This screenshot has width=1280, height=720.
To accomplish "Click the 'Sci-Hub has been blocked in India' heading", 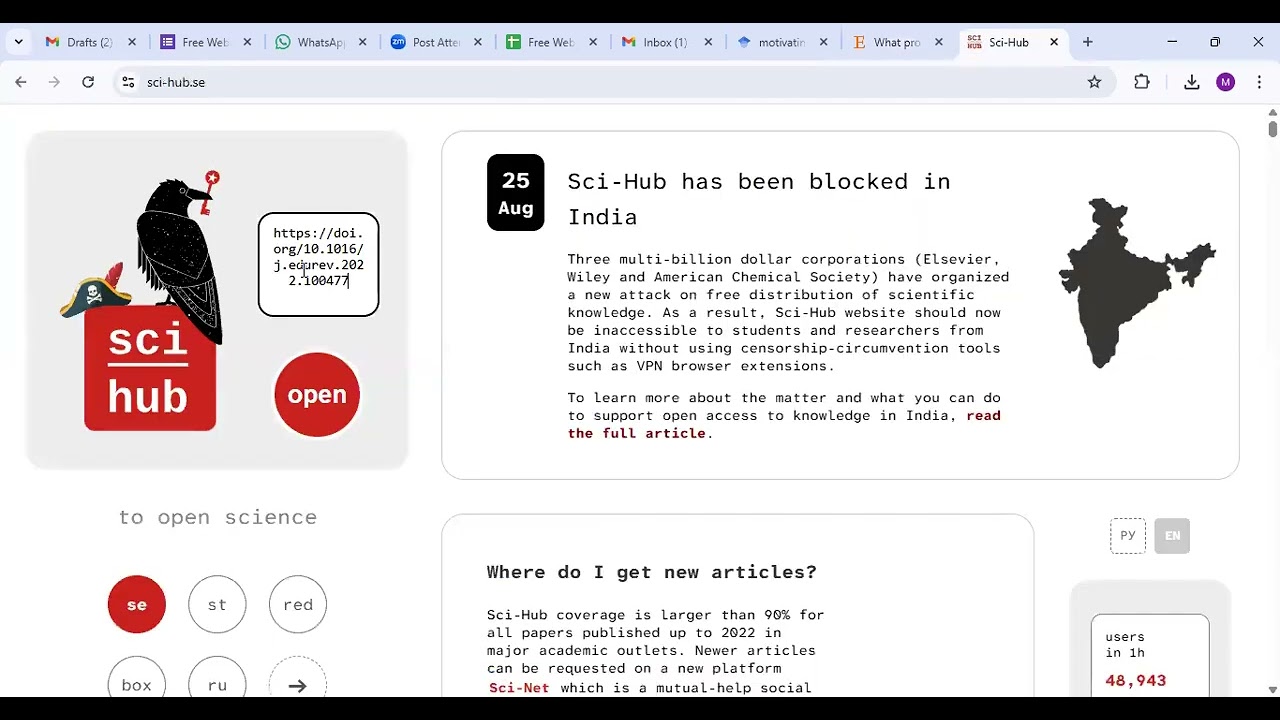I will (759, 199).
